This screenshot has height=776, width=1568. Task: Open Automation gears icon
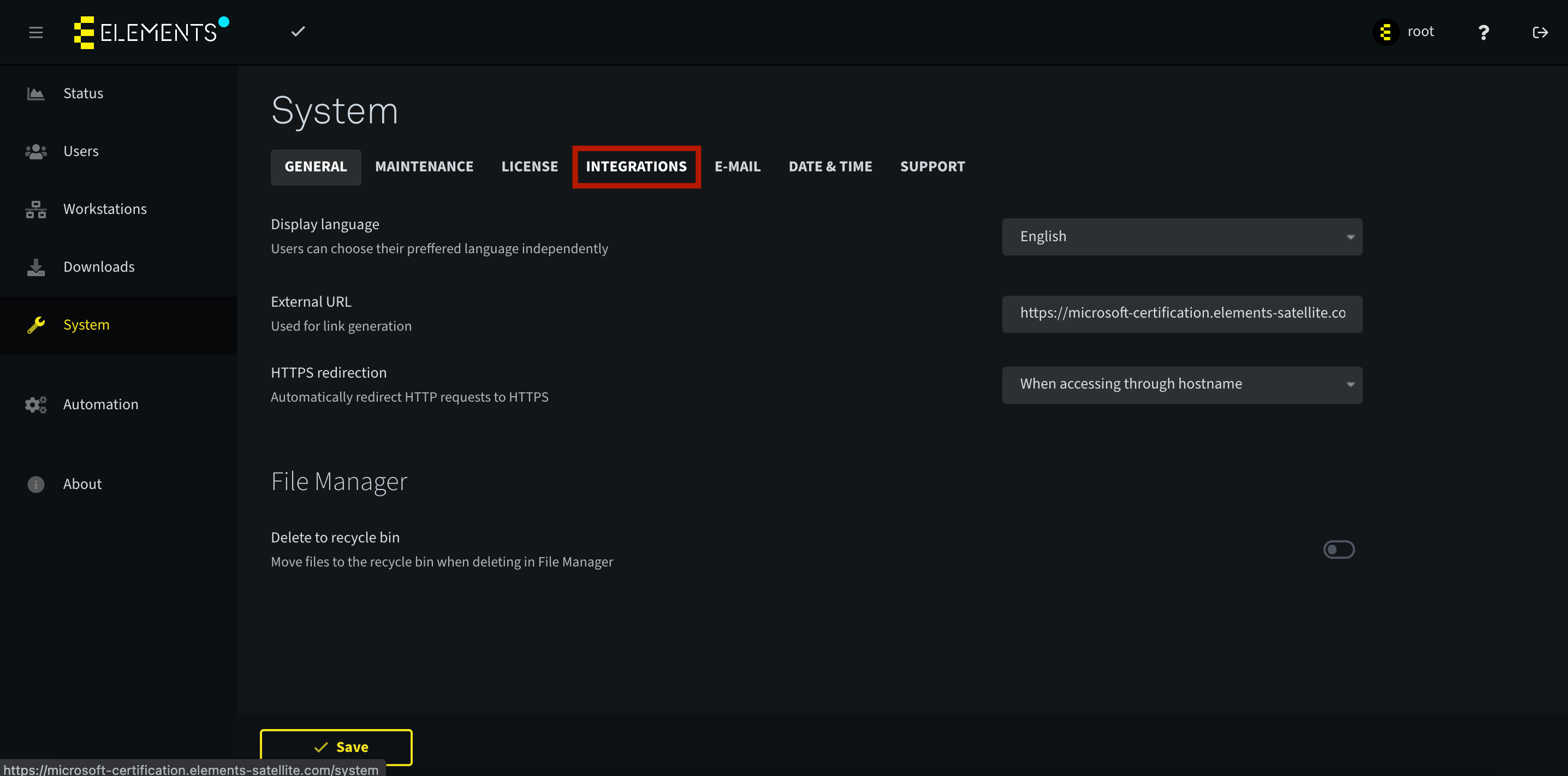point(36,405)
